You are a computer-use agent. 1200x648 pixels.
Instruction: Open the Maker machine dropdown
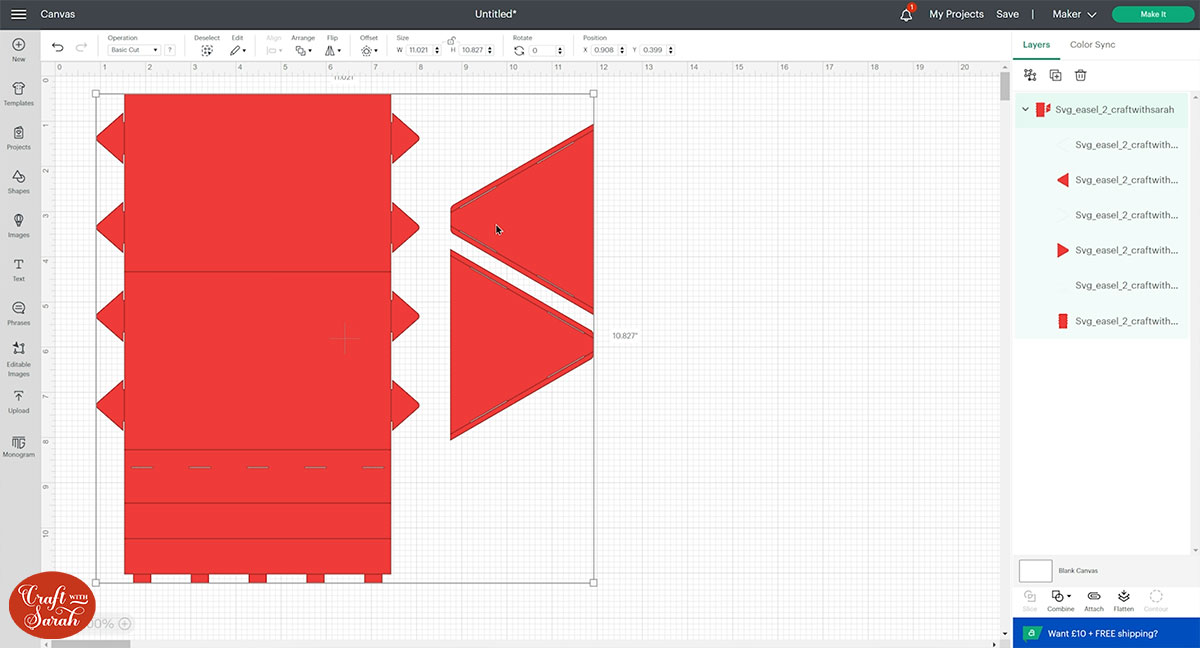tap(1074, 15)
